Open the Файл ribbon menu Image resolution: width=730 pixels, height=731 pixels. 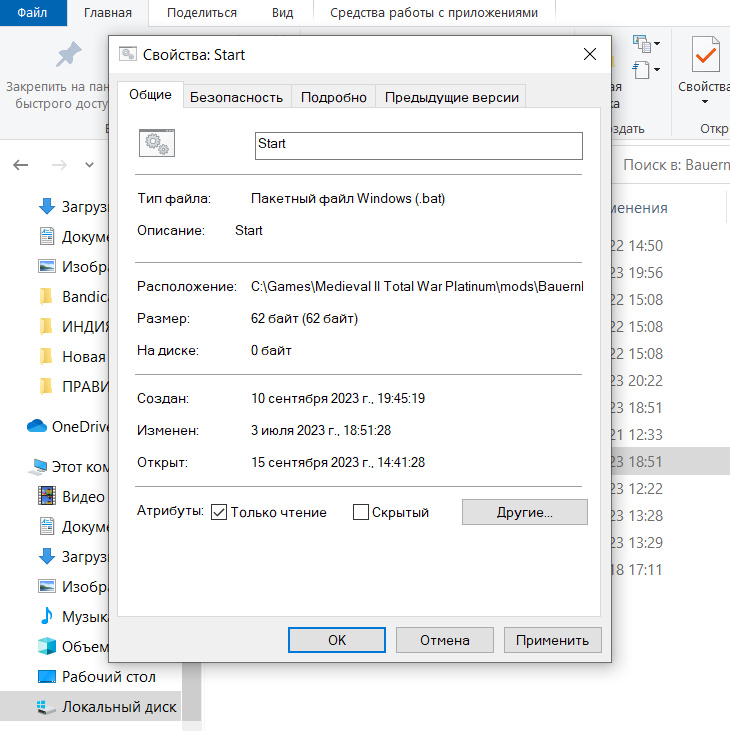click(32, 13)
